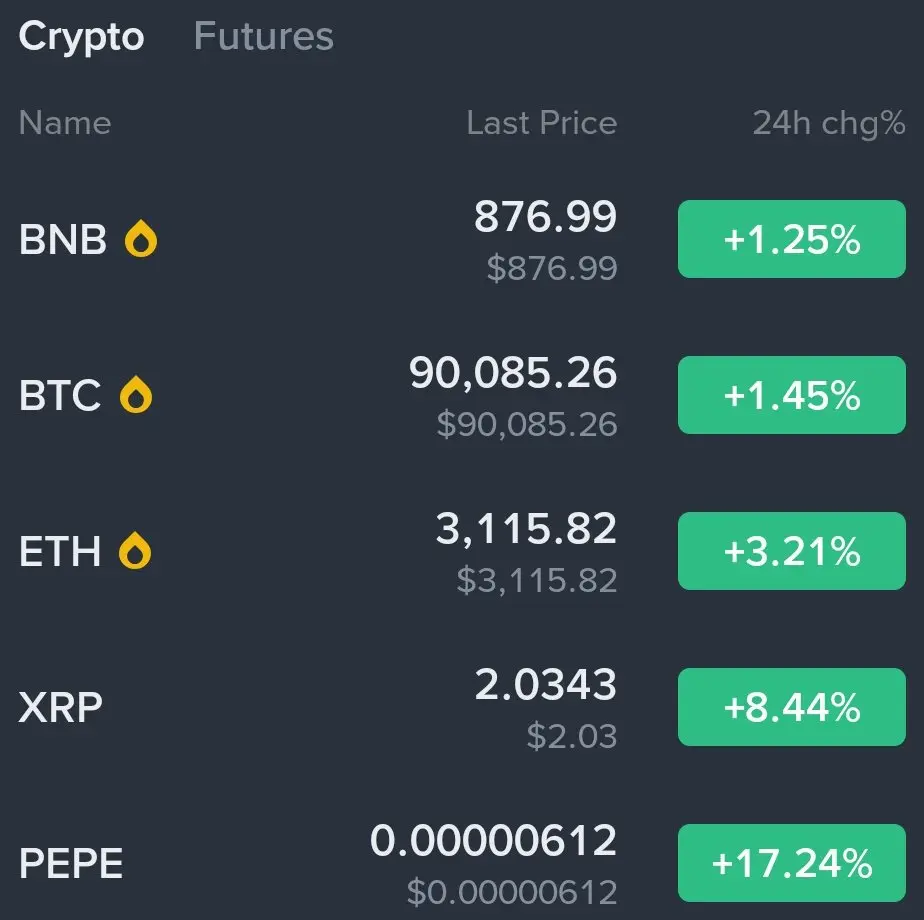Screen dimensions: 924x920
Task: Toggle BNB +1.25% change badge
Action: click(x=791, y=239)
